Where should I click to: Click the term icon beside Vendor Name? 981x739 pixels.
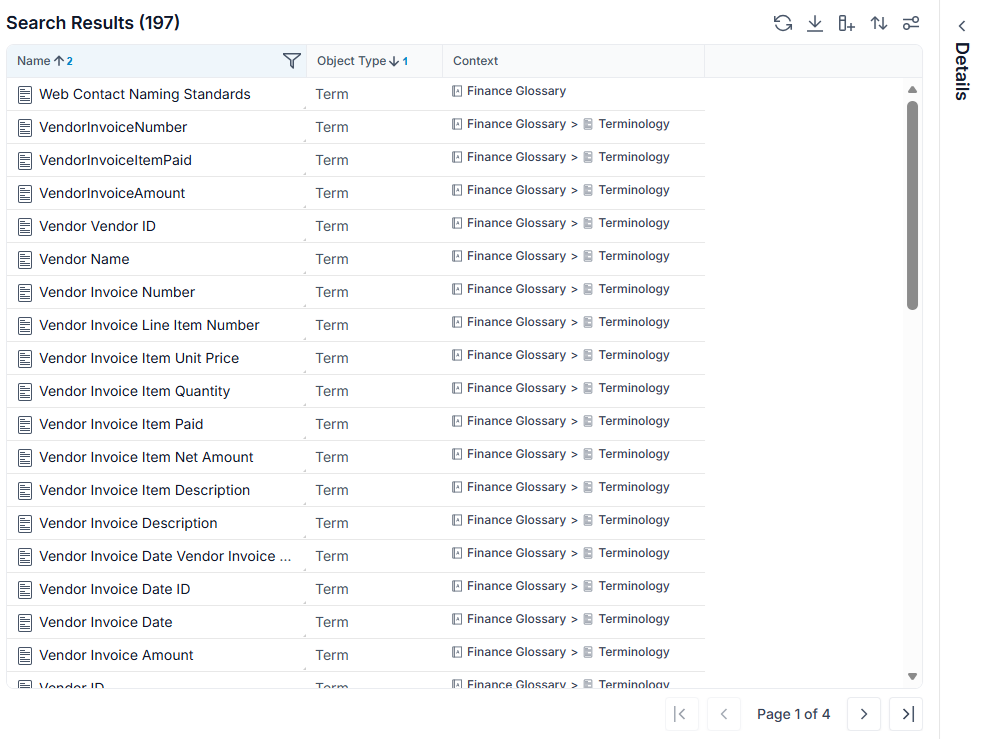25,260
